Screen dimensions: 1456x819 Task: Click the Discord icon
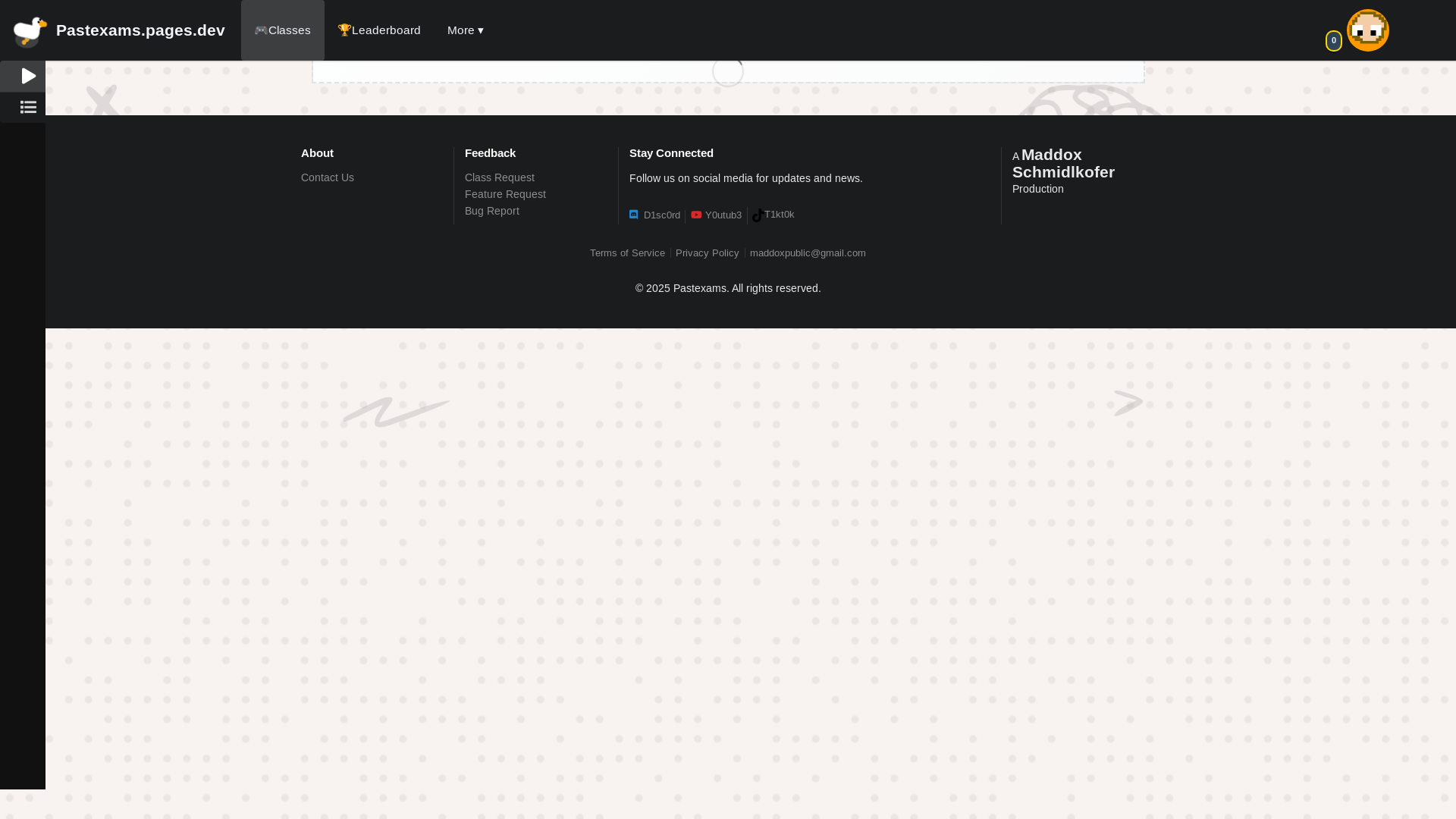click(634, 215)
